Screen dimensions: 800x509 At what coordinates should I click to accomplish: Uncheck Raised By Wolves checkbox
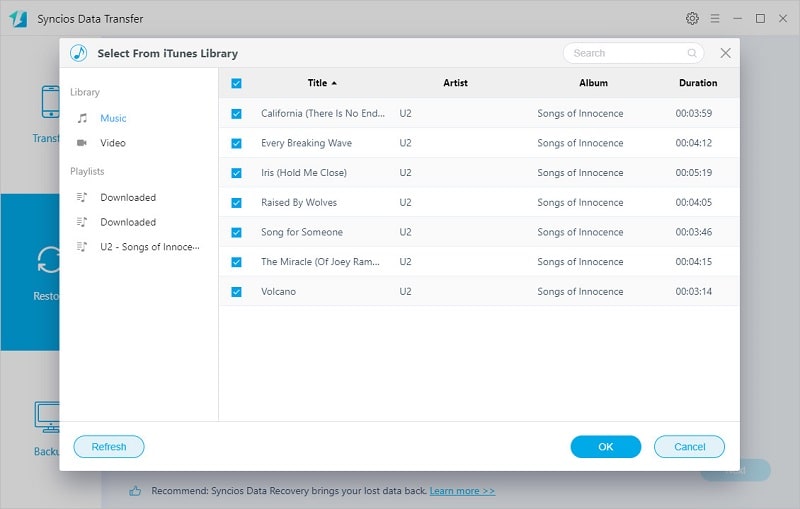point(236,203)
